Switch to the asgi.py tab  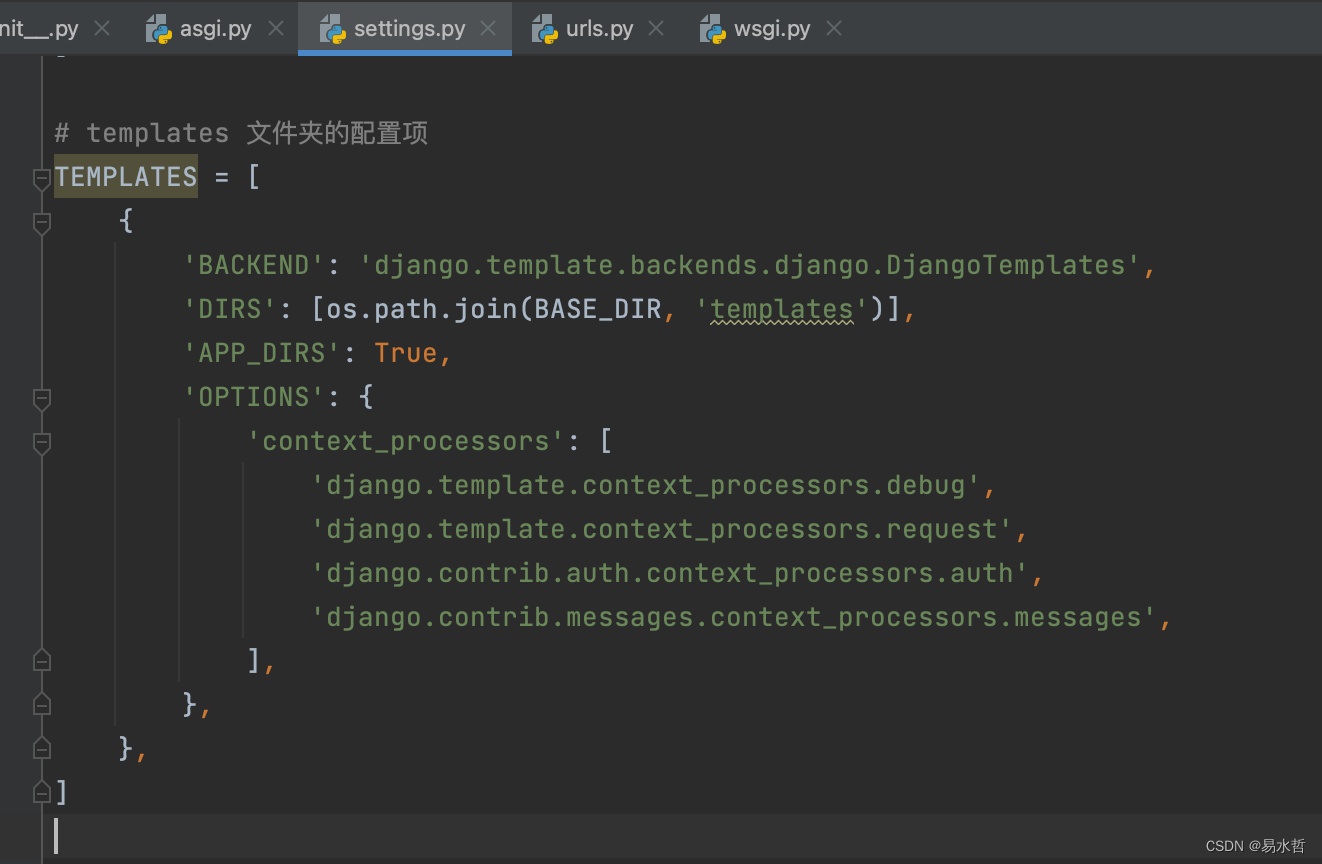click(x=215, y=29)
